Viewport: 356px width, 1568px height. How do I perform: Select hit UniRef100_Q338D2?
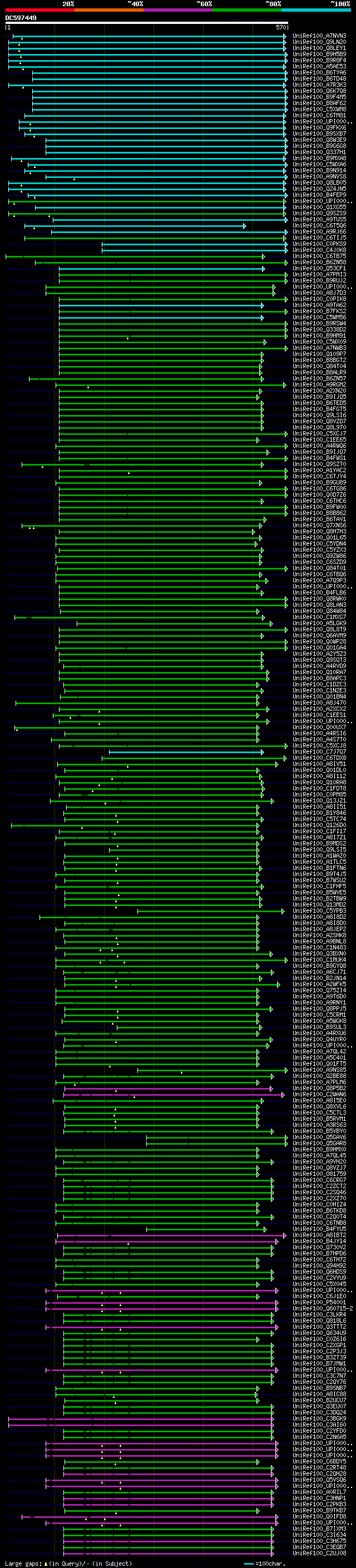click(319, 329)
